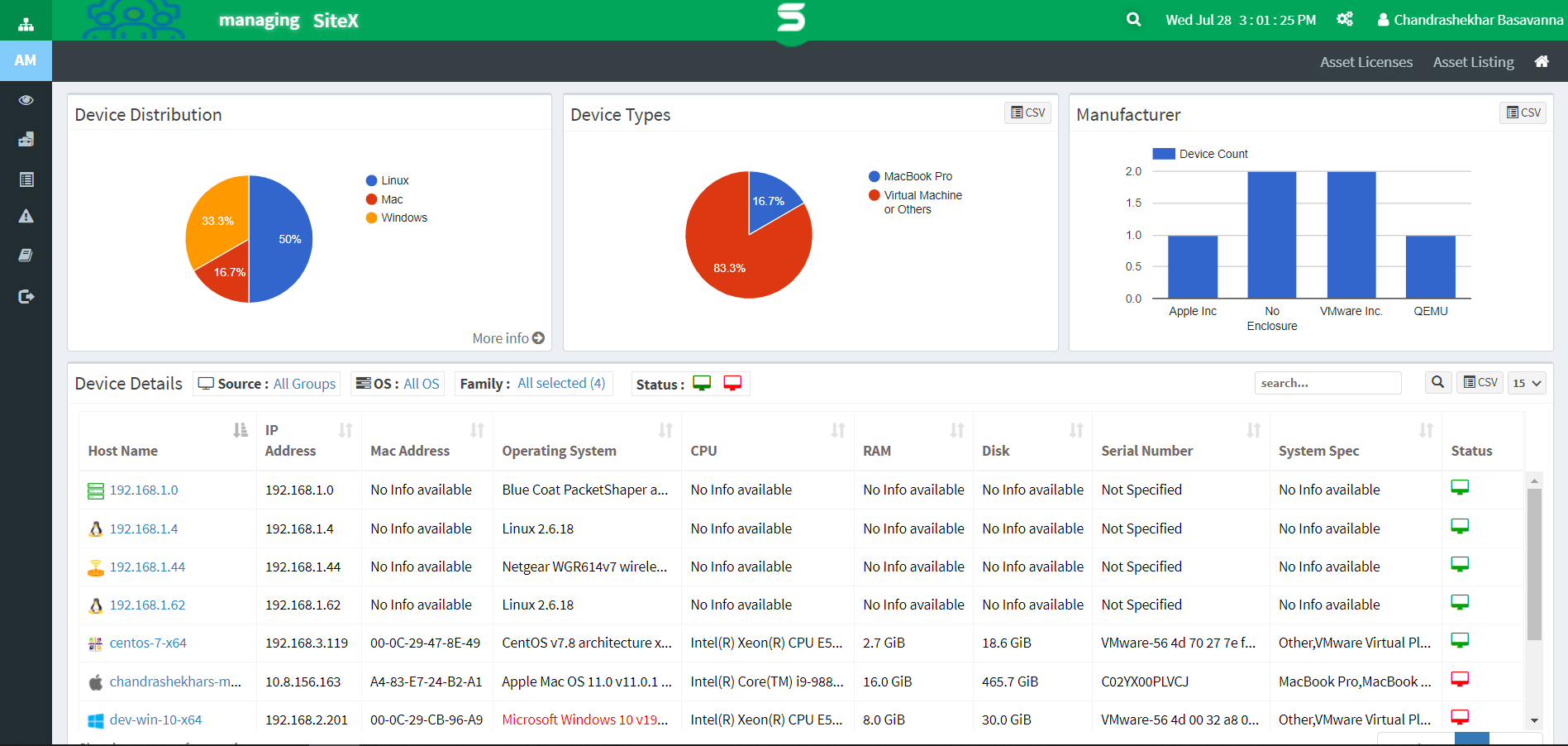Toggle Linux legend in Device Distribution
Screen dimensions: 1568x746
pos(388,180)
